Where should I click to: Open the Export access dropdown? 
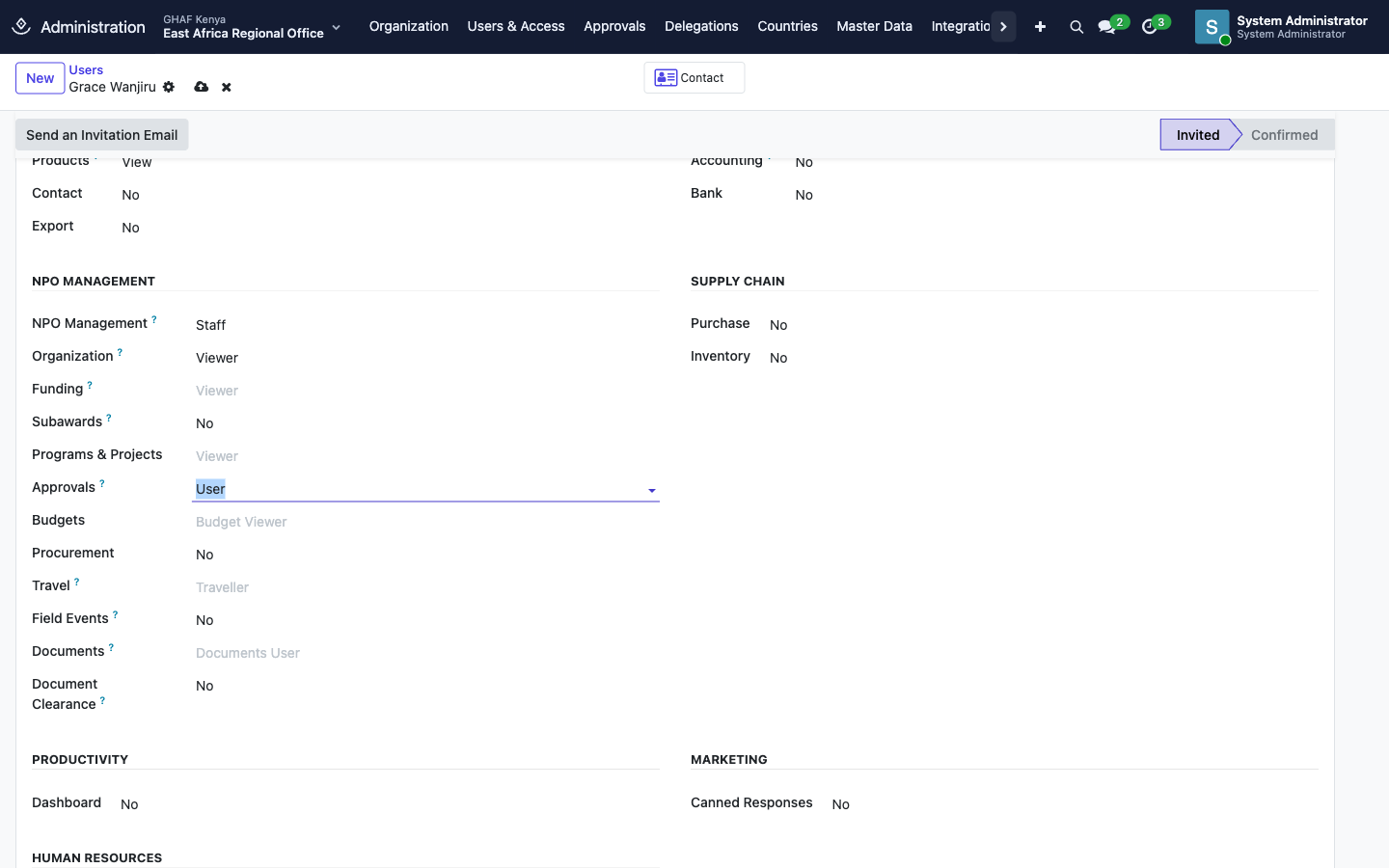click(x=389, y=228)
